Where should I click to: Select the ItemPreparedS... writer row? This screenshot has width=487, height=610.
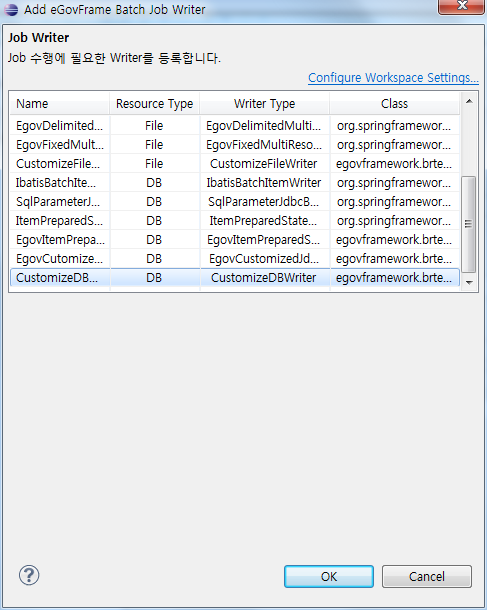[235, 221]
